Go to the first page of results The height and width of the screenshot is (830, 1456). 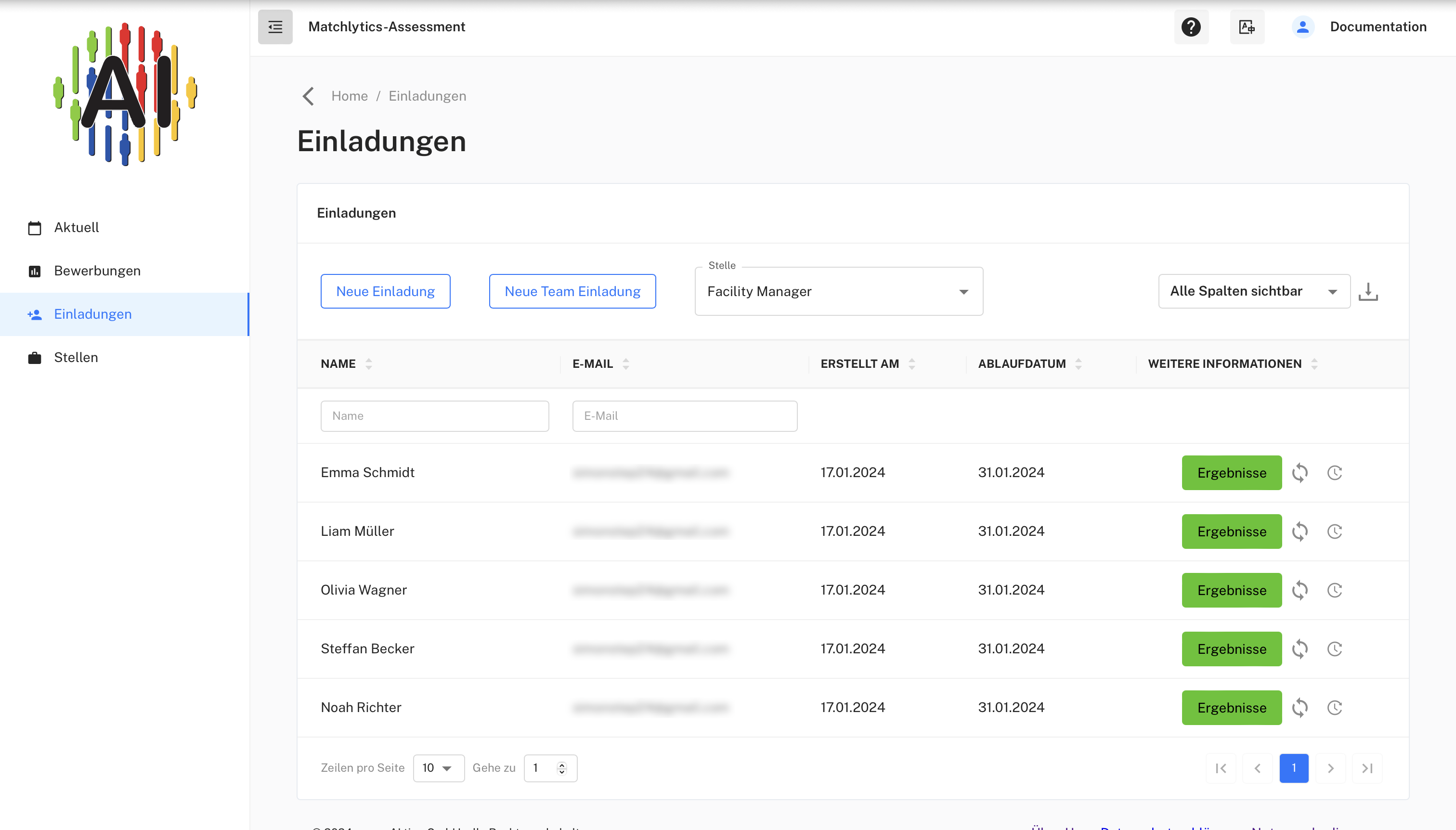[1221, 768]
